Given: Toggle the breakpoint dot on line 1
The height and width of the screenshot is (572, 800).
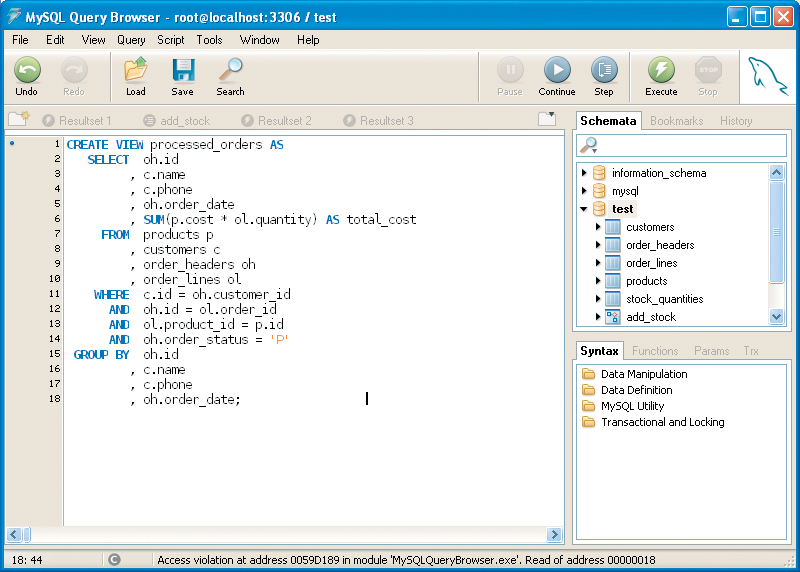Looking at the screenshot, I should pyautogui.click(x=12, y=143).
